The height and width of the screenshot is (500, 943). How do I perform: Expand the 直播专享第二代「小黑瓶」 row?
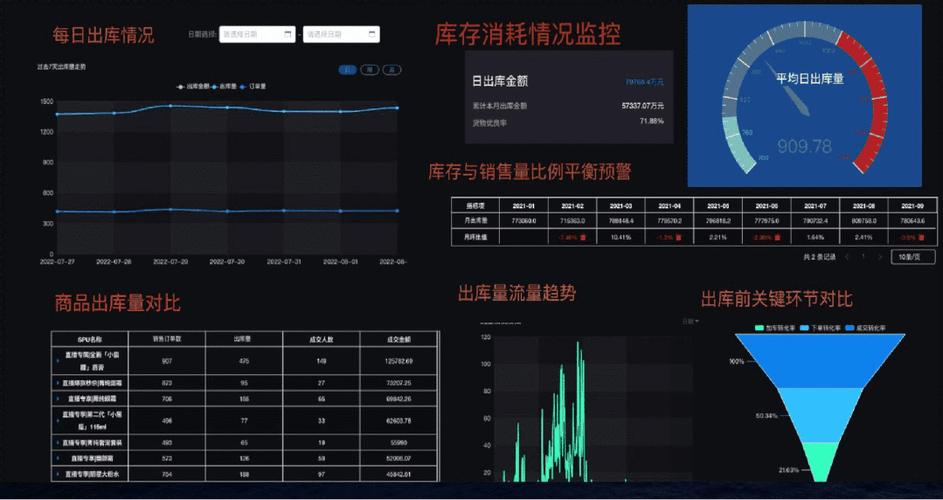pyautogui.click(x=58, y=420)
